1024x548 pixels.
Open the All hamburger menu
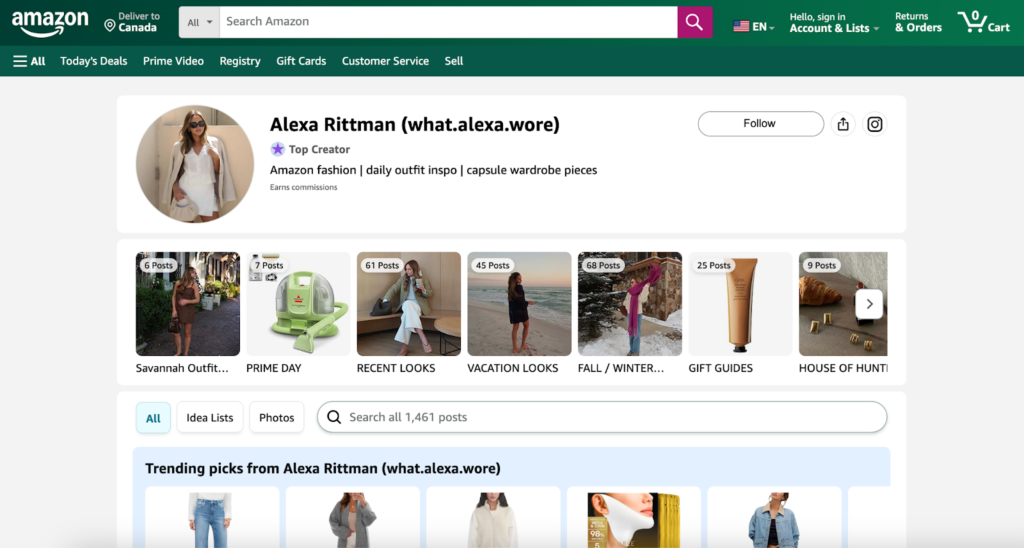tap(29, 61)
